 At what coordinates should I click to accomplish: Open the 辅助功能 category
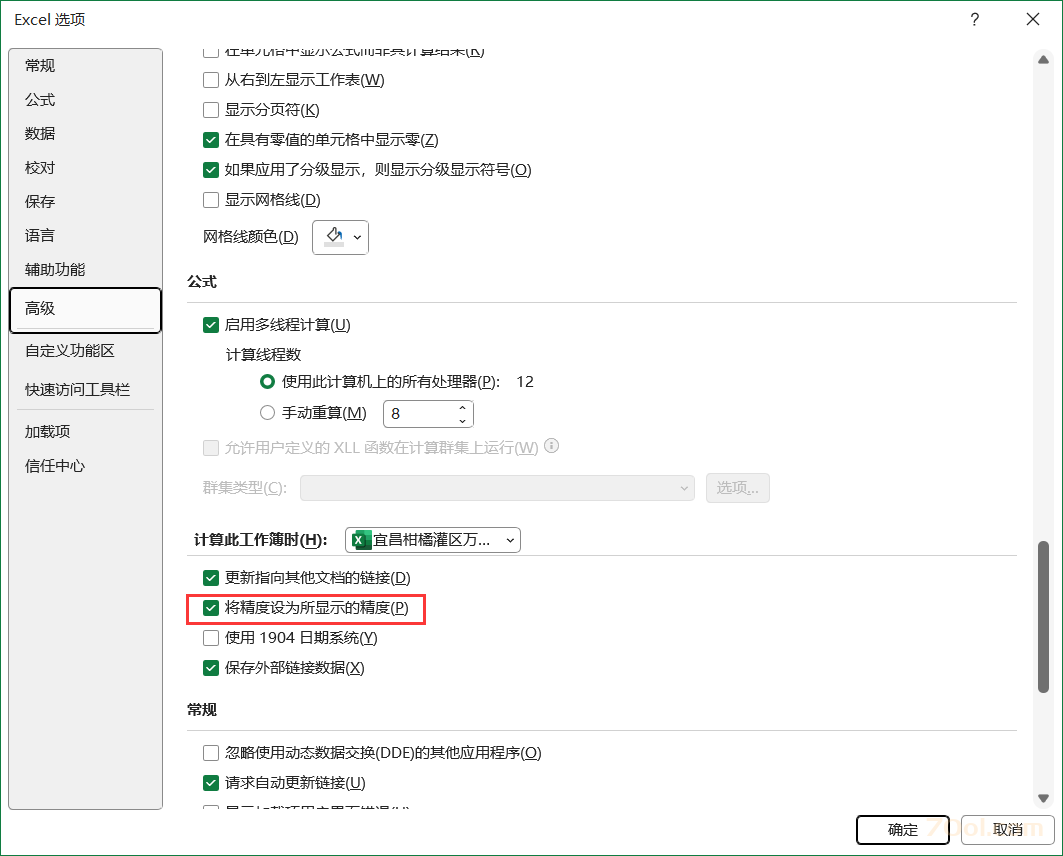[x=85, y=269]
